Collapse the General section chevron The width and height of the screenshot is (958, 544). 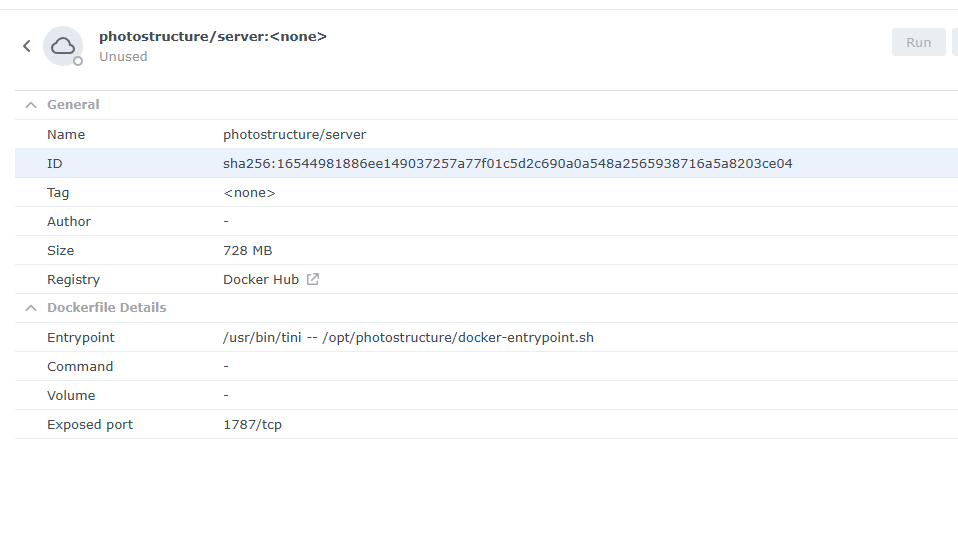coord(31,105)
